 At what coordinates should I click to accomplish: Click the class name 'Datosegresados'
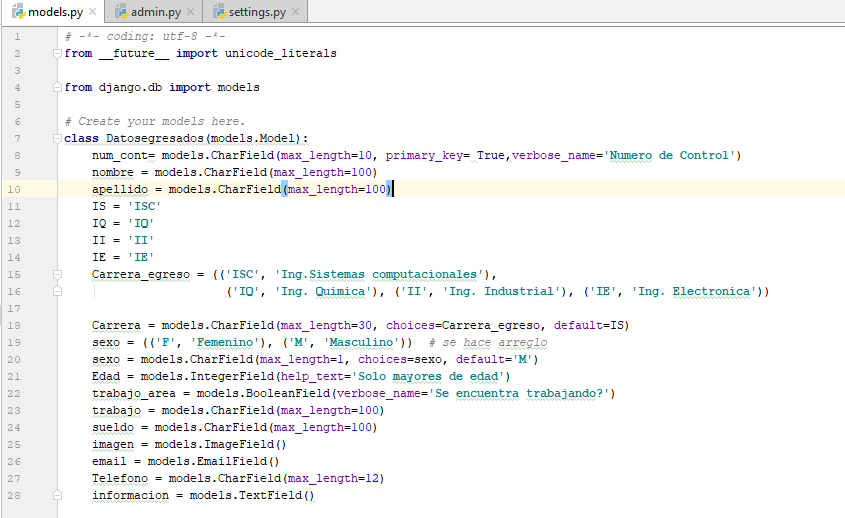(x=155, y=139)
